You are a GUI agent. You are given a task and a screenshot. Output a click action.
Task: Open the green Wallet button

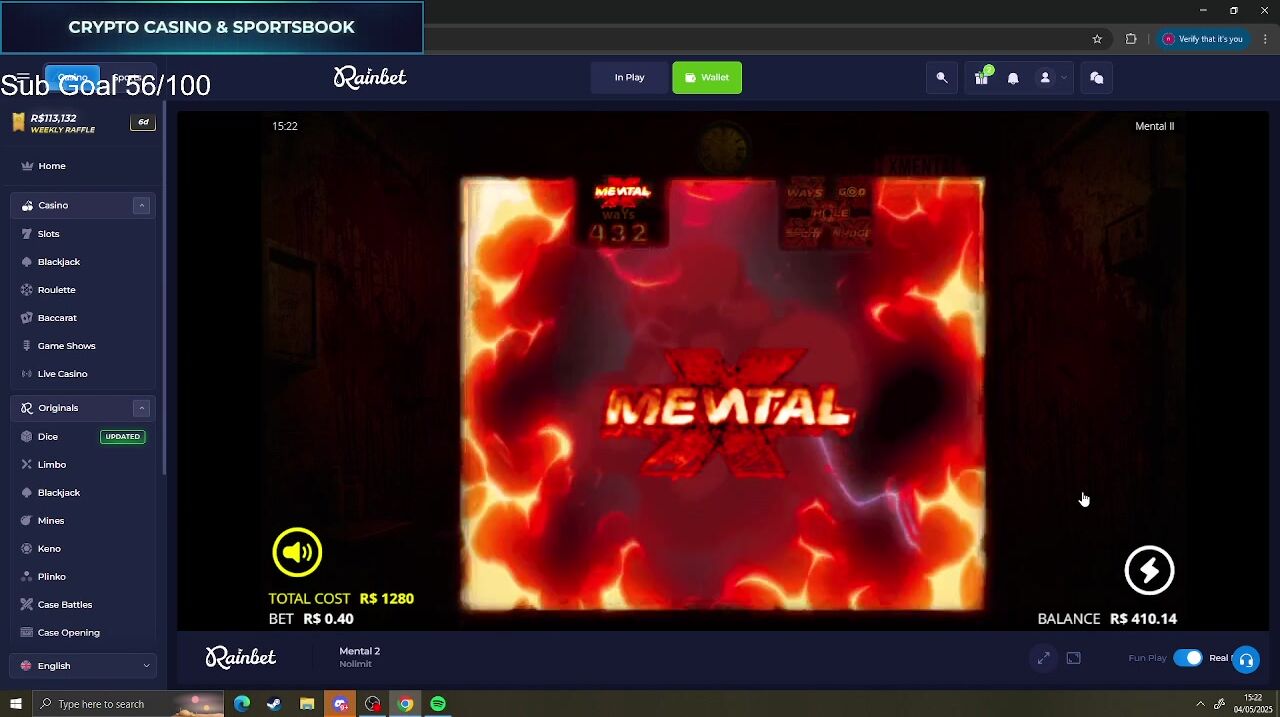[x=707, y=78]
